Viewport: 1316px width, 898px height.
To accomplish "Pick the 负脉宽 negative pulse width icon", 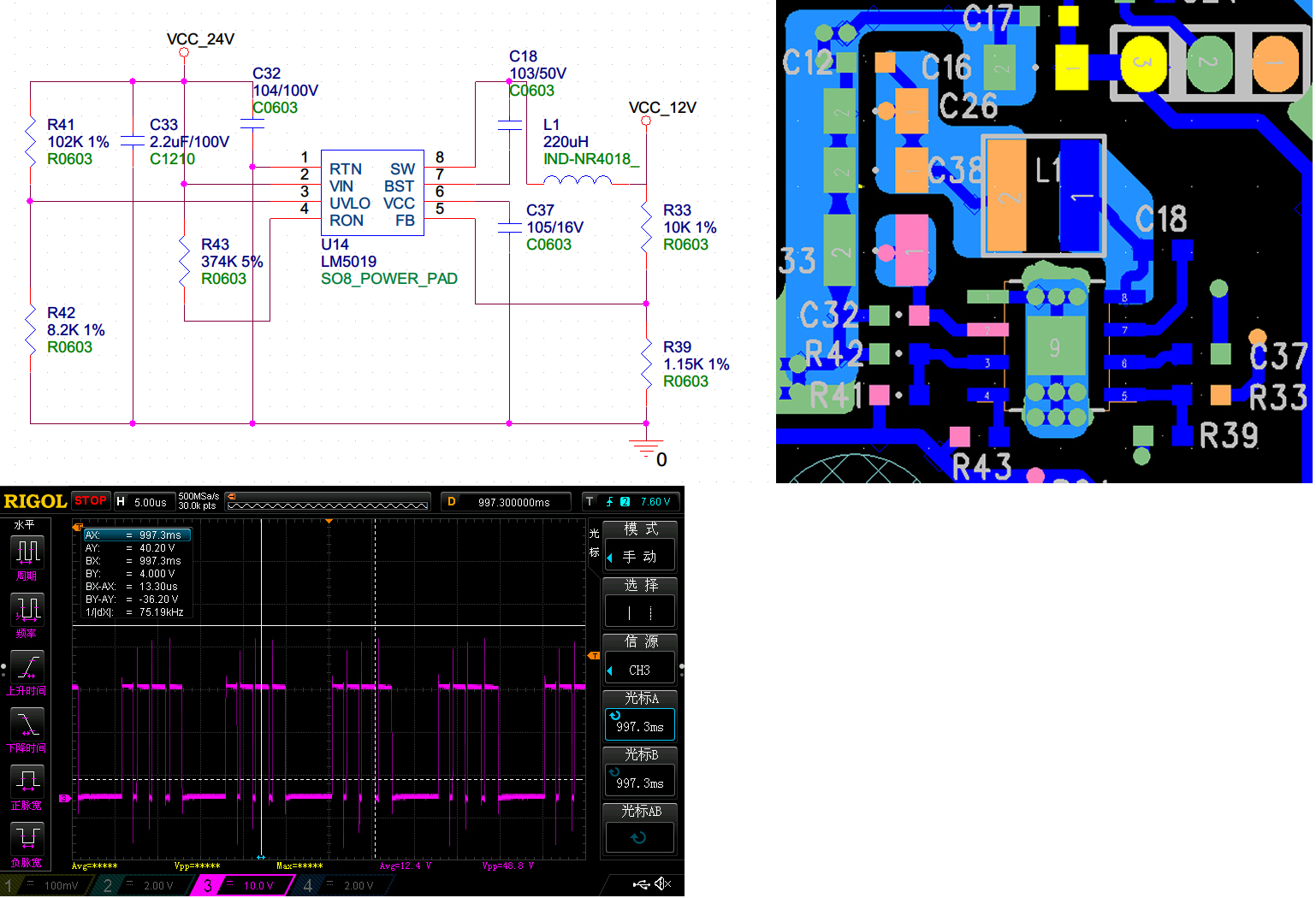I will (27, 839).
